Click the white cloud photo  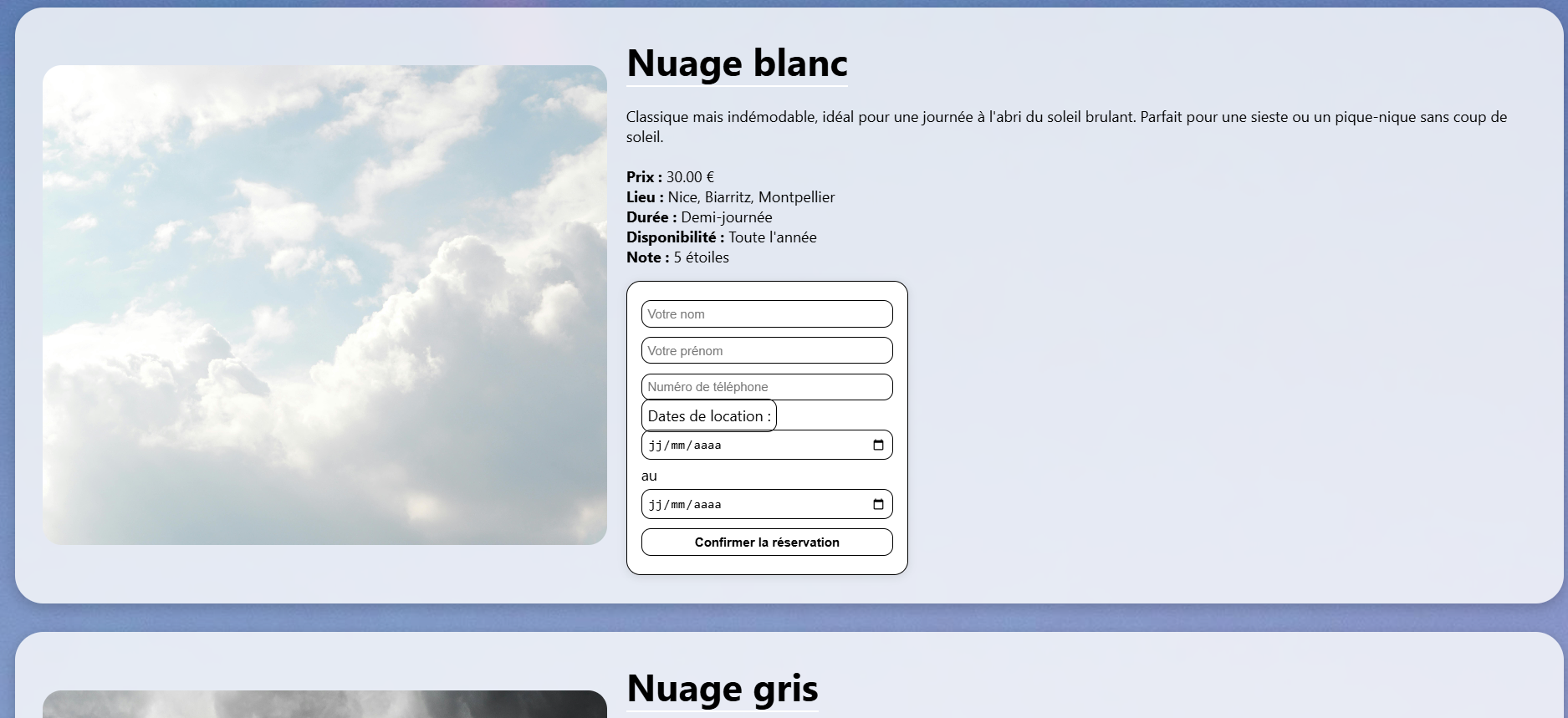(x=324, y=305)
